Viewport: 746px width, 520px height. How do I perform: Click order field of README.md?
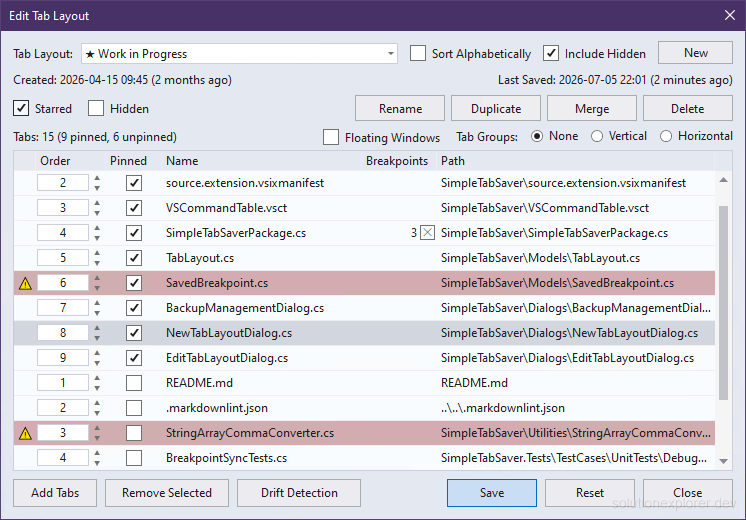pyautogui.click(x=63, y=383)
